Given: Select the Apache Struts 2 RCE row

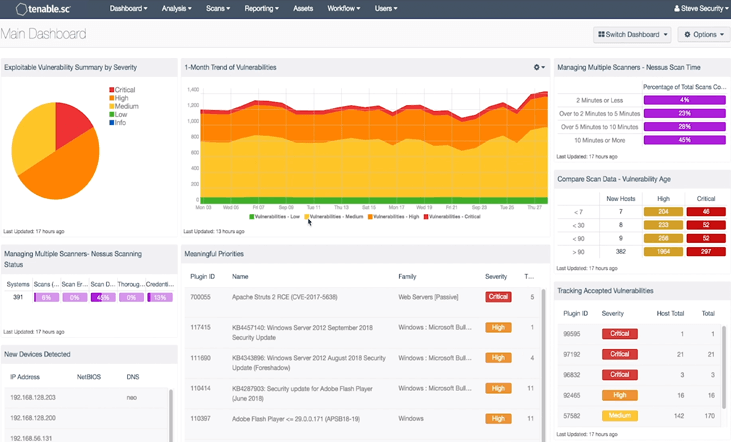Looking at the screenshot, I should (x=363, y=302).
